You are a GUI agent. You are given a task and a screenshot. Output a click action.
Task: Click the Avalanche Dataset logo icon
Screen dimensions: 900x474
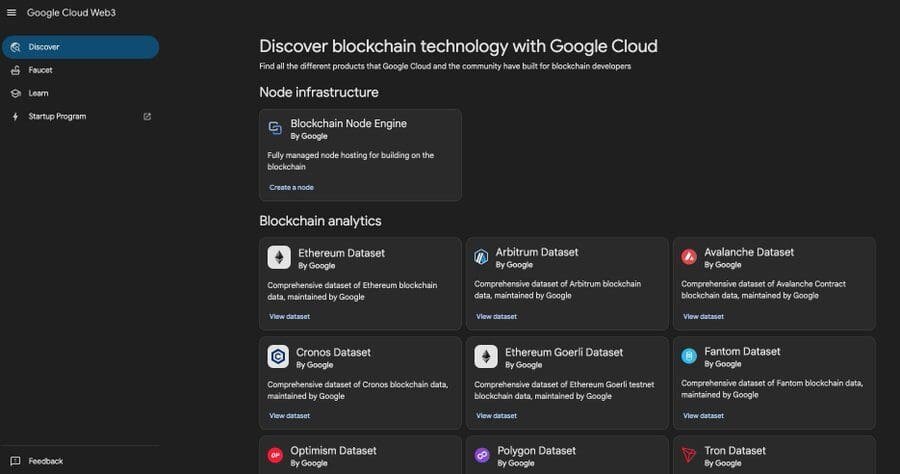coord(688,257)
